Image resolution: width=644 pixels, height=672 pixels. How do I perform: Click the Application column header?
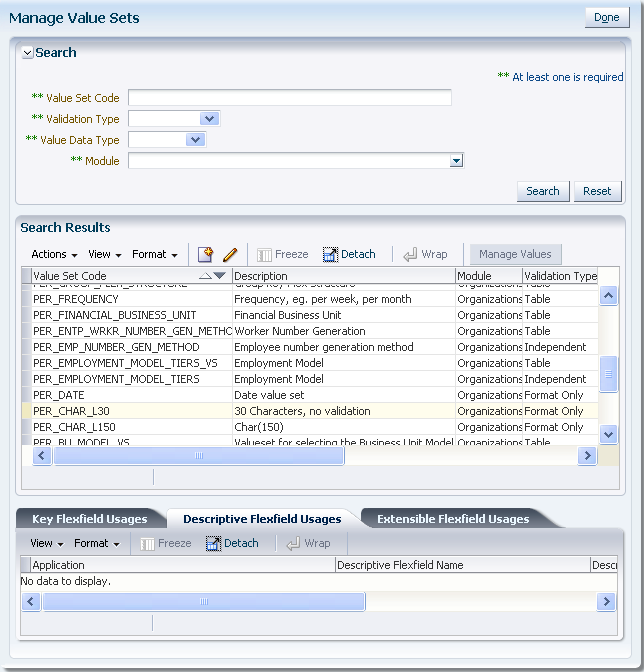[x=183, y=565]
